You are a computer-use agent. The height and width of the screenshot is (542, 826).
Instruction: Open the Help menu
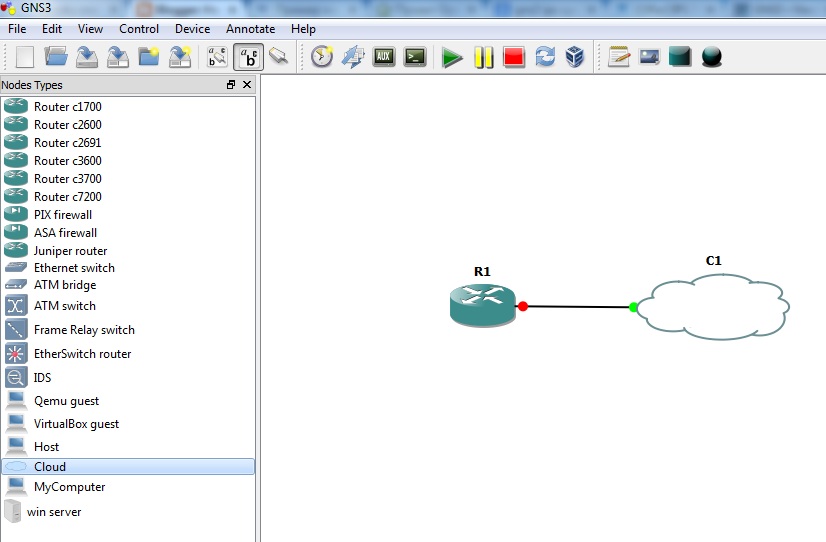coord(303,29)
